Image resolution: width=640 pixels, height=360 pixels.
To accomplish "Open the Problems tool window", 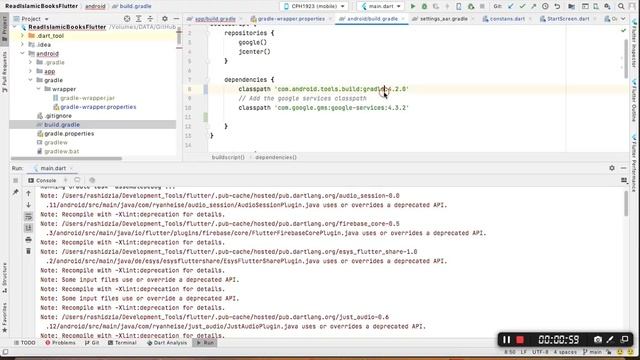I will coord(60,343).
